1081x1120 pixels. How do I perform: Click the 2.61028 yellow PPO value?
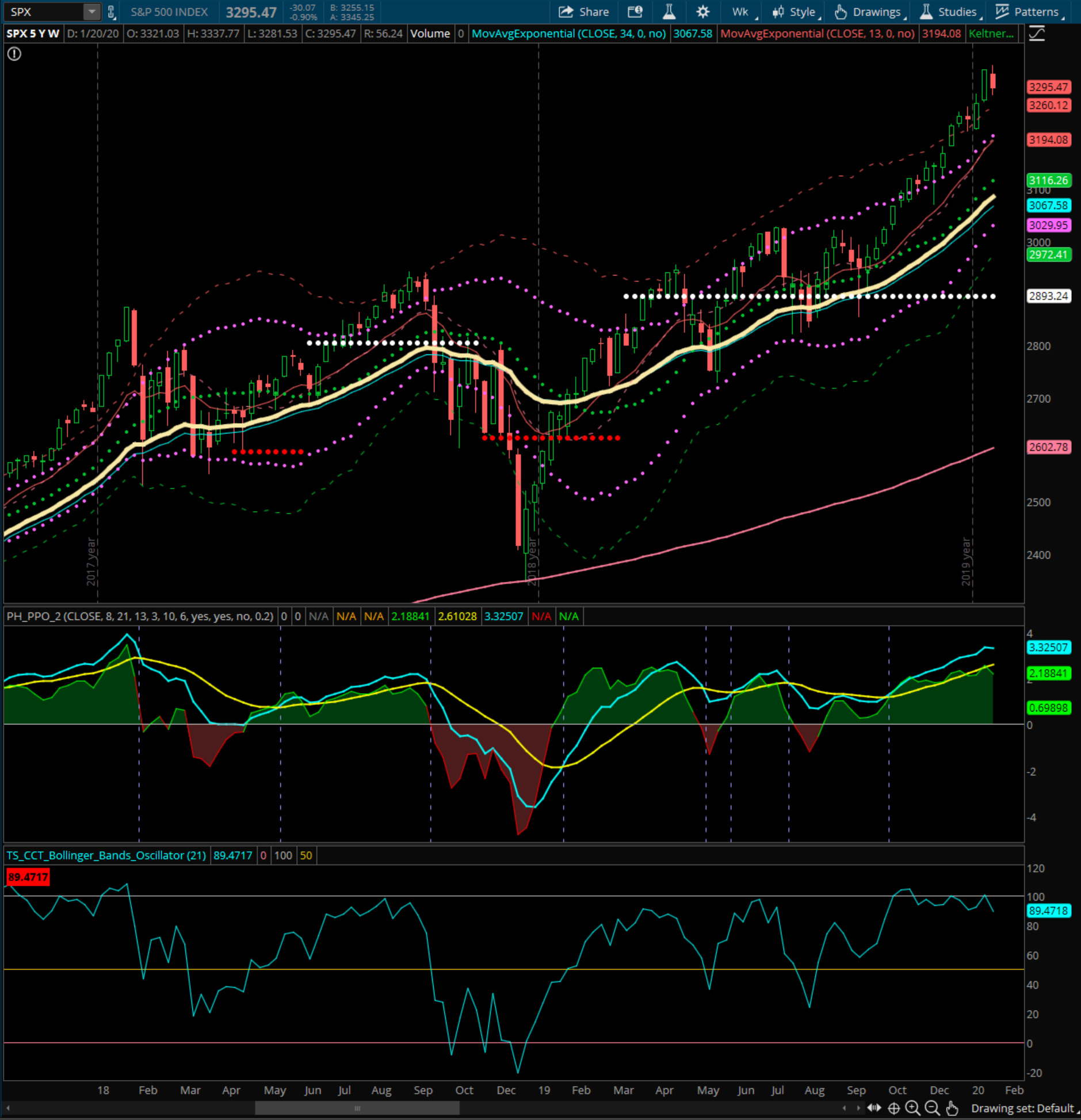point(457,616)
